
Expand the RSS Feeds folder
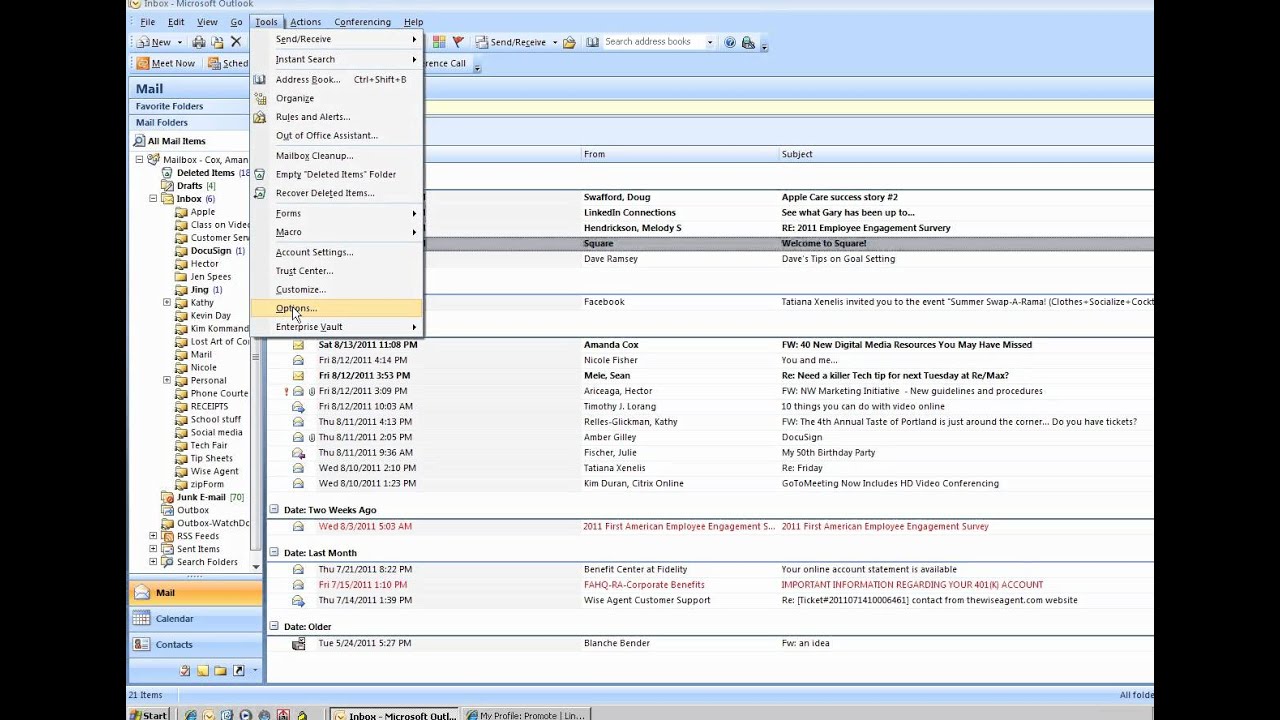coord(153,536)
